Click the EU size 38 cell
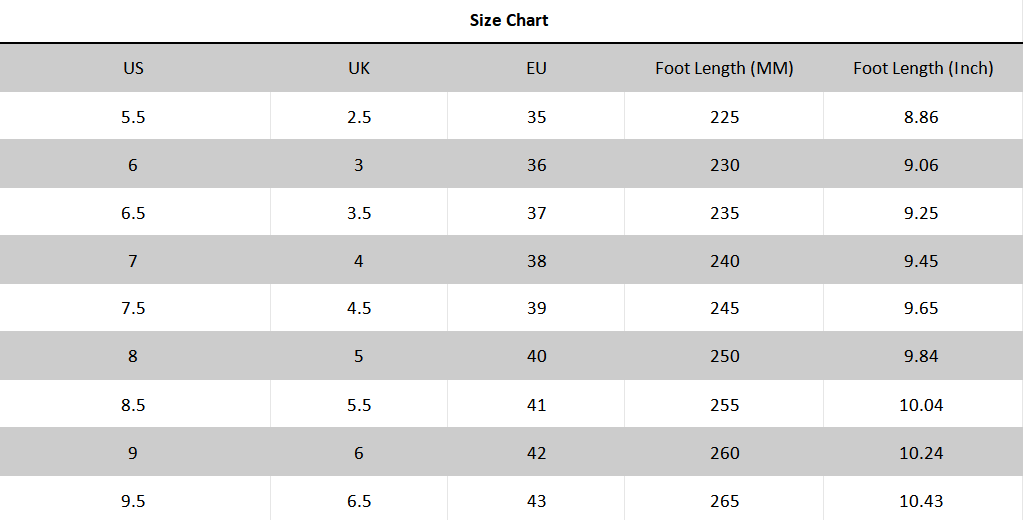The height and width of the screenshot is (520, 1023). [x=536, y=261]
